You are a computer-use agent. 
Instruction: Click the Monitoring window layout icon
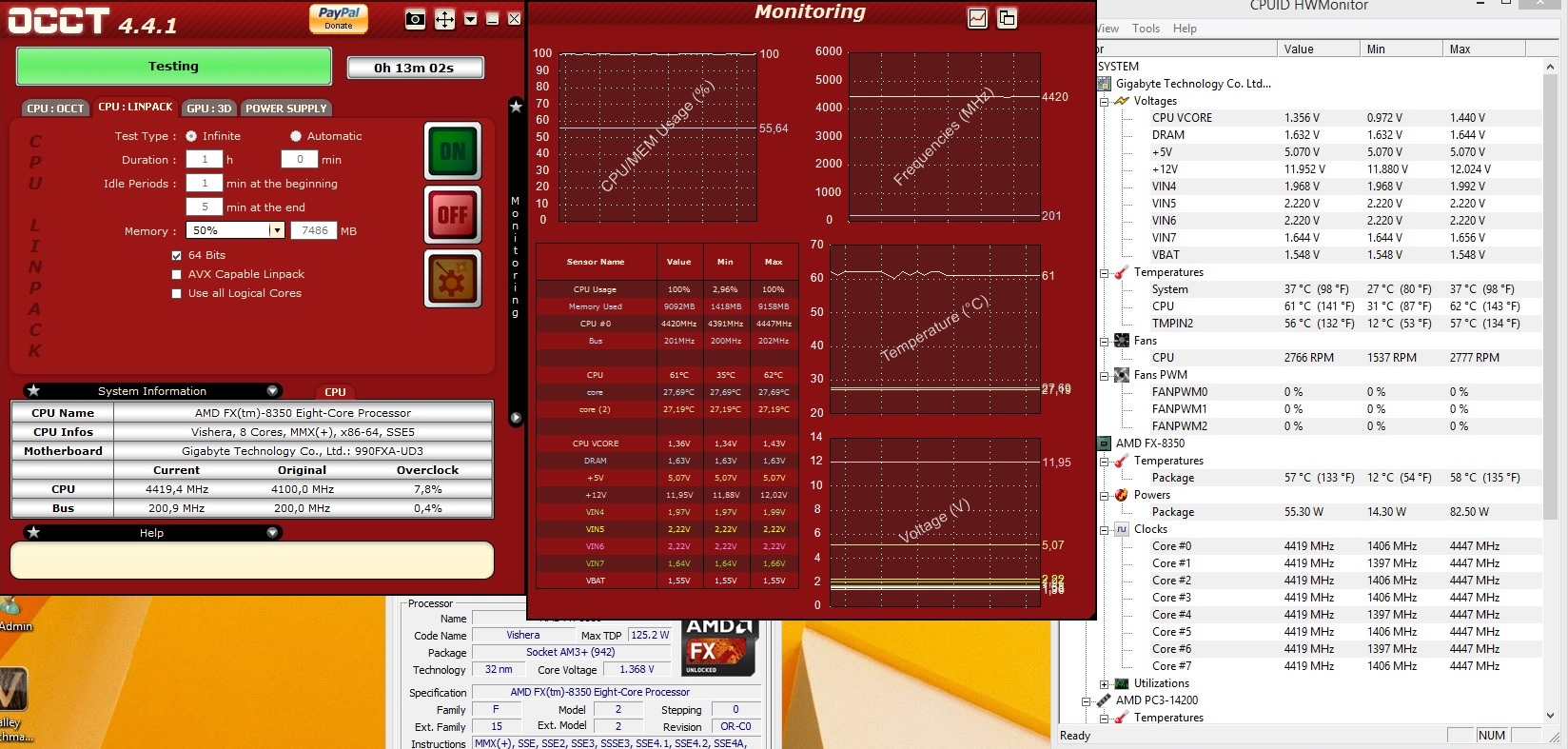click(x=1007, y=18)
